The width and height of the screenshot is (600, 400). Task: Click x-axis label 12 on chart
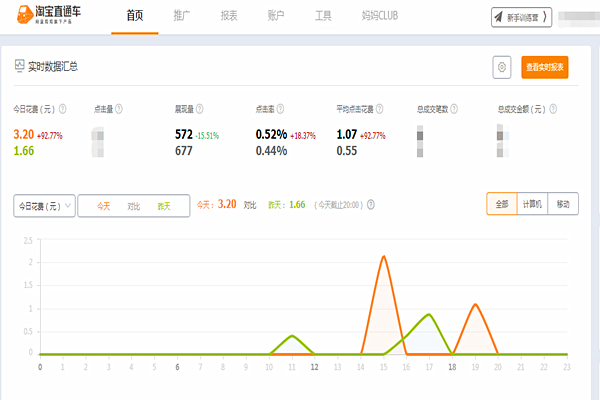(314, 367)
